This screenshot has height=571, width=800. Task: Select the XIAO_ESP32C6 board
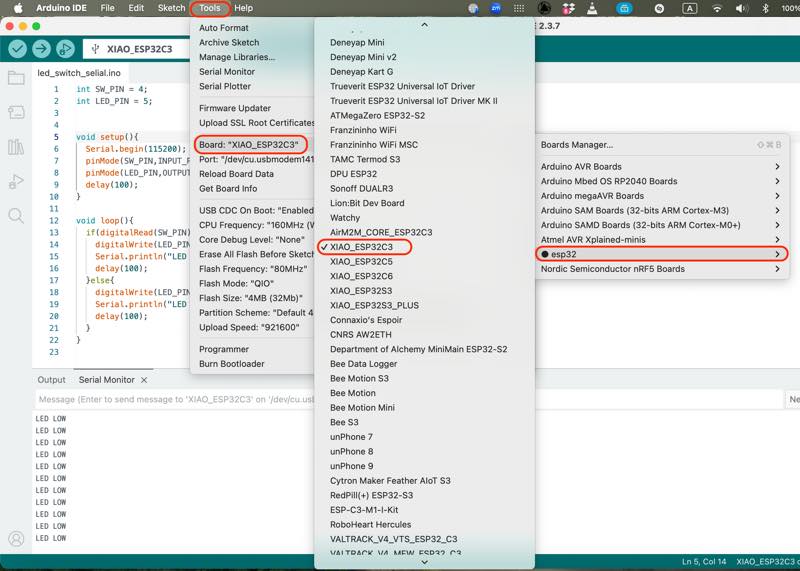pyautogui.click(x=361, y=276)
